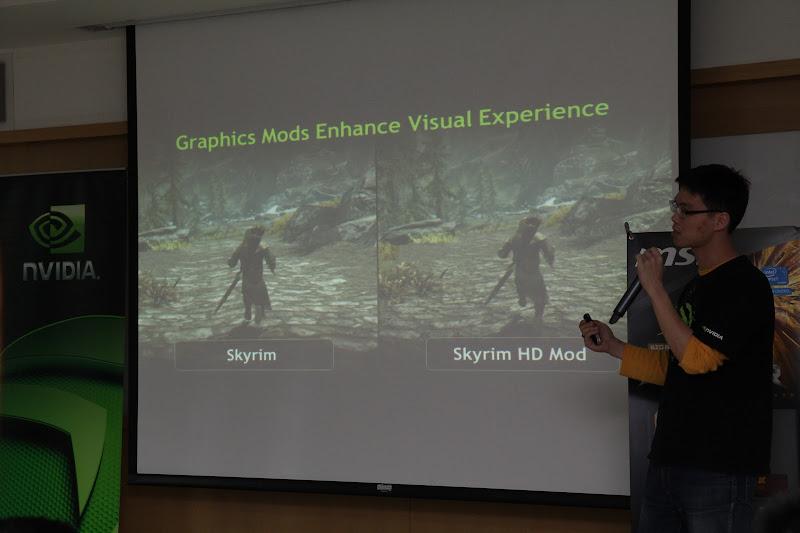Click the NVIDIA logo on presenter's sleeve
This screenshot has width=800, height=533.
(712, 333)
